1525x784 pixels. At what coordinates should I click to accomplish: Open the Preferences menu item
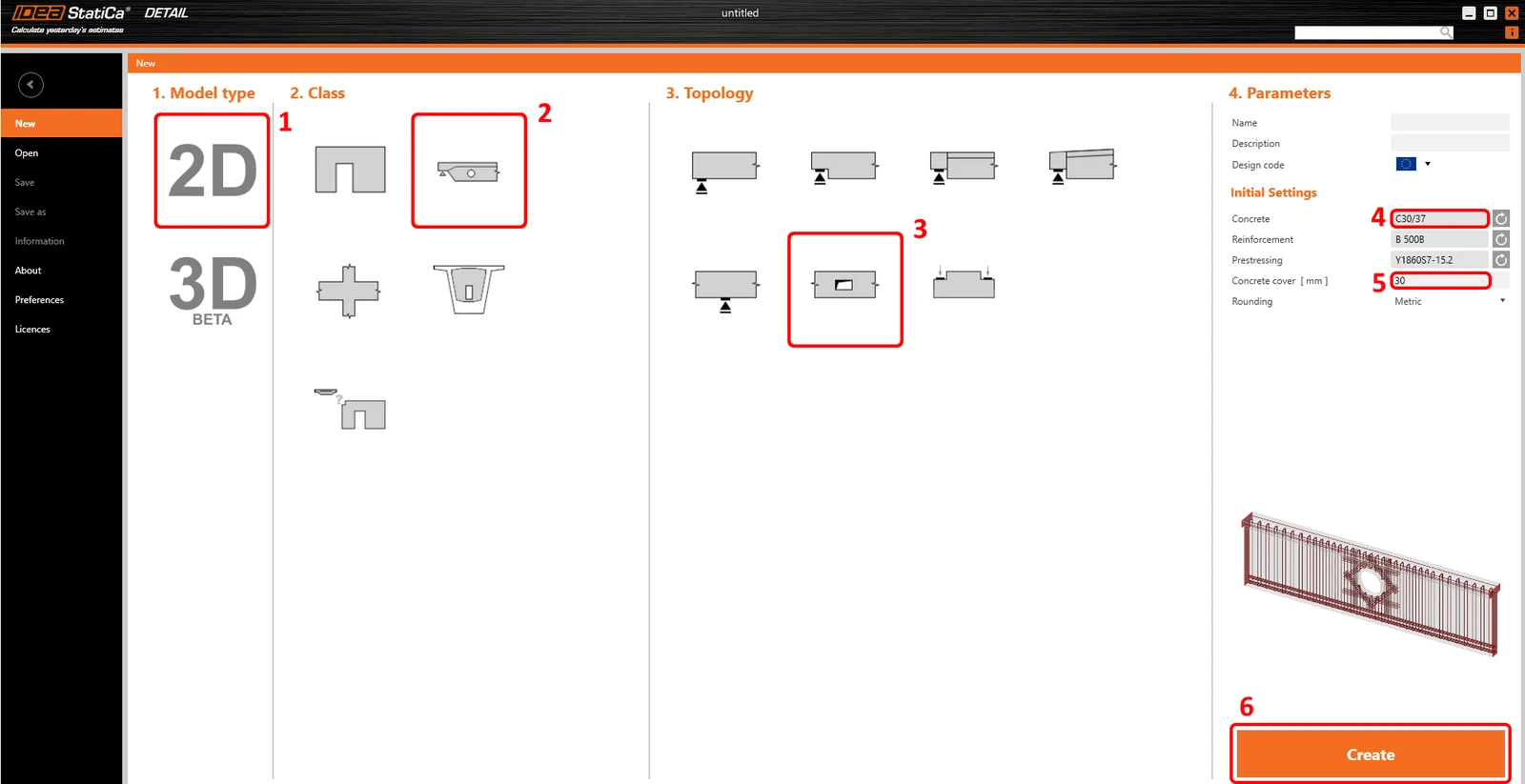39,300
